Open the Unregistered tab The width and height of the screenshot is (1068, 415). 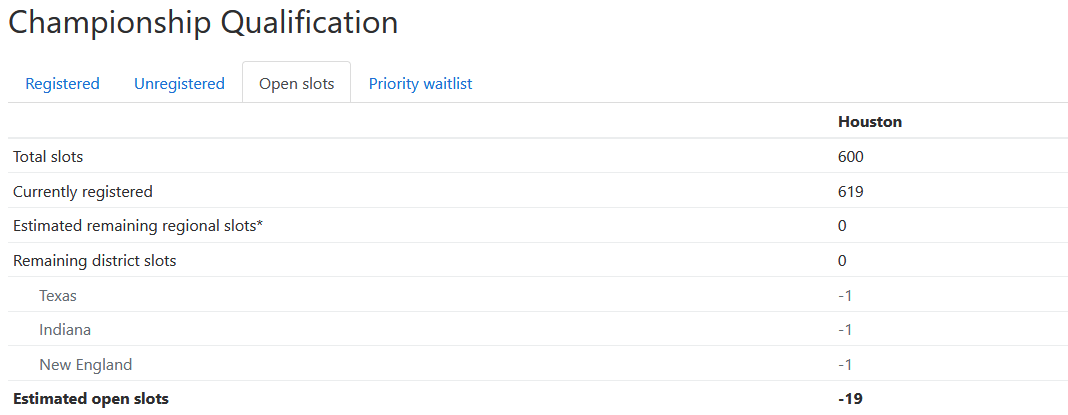coord(179,84)
